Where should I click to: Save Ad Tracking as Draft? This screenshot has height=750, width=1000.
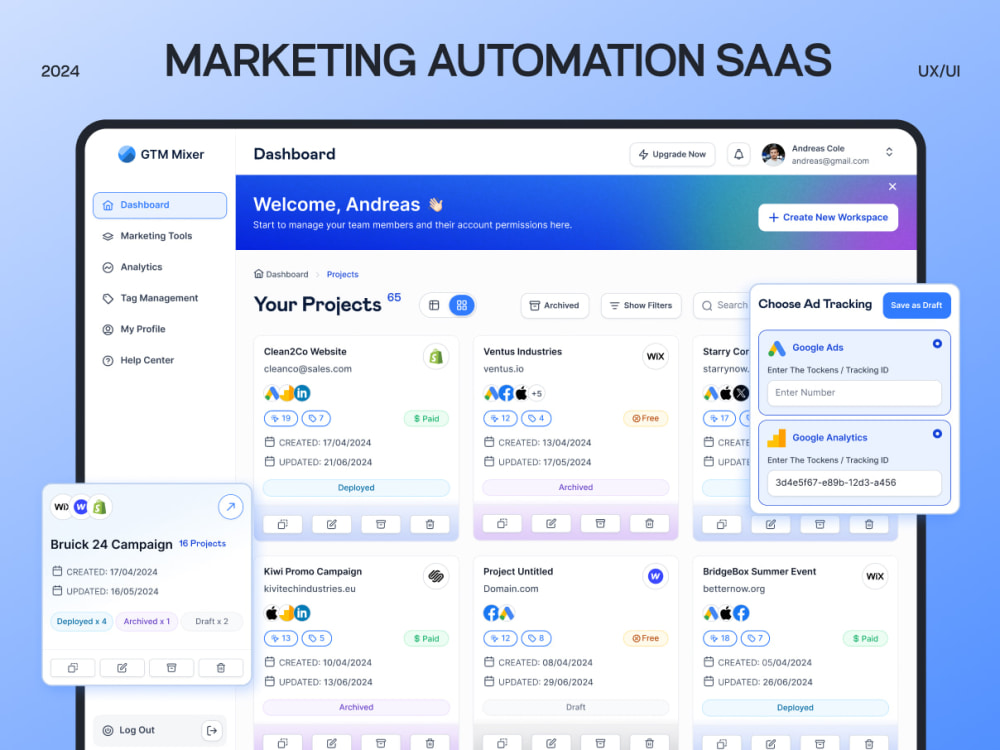pos(916,305)
